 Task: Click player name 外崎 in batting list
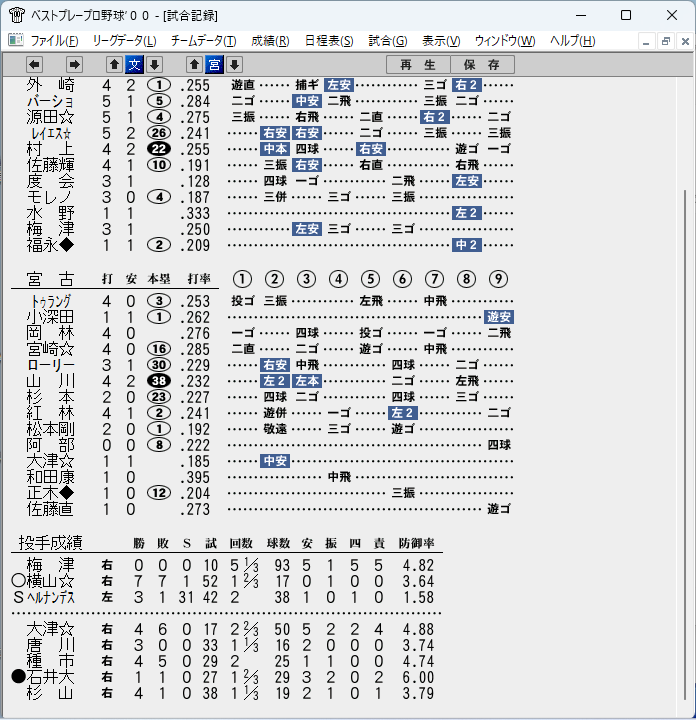click(x=51, y=85)
